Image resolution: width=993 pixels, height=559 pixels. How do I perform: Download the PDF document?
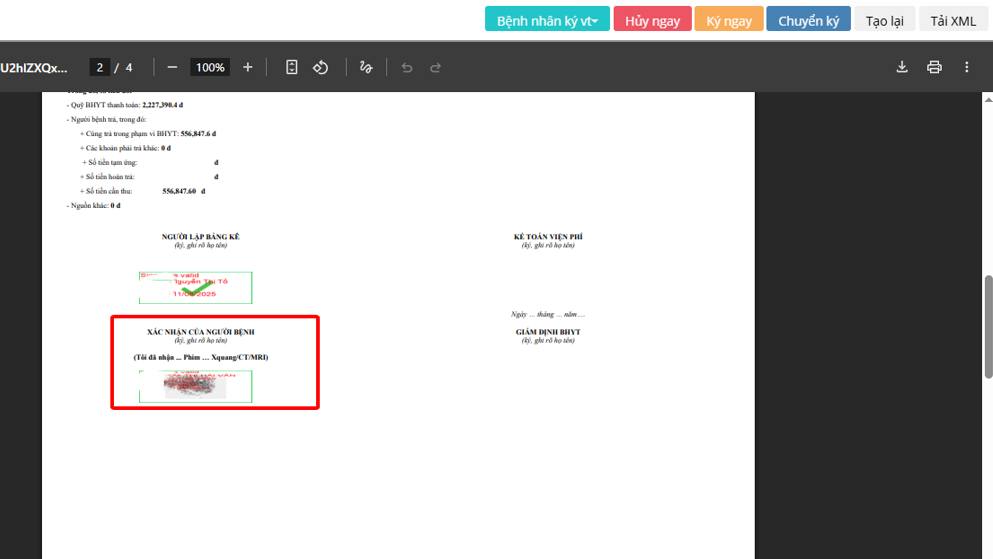pos(902,67)
